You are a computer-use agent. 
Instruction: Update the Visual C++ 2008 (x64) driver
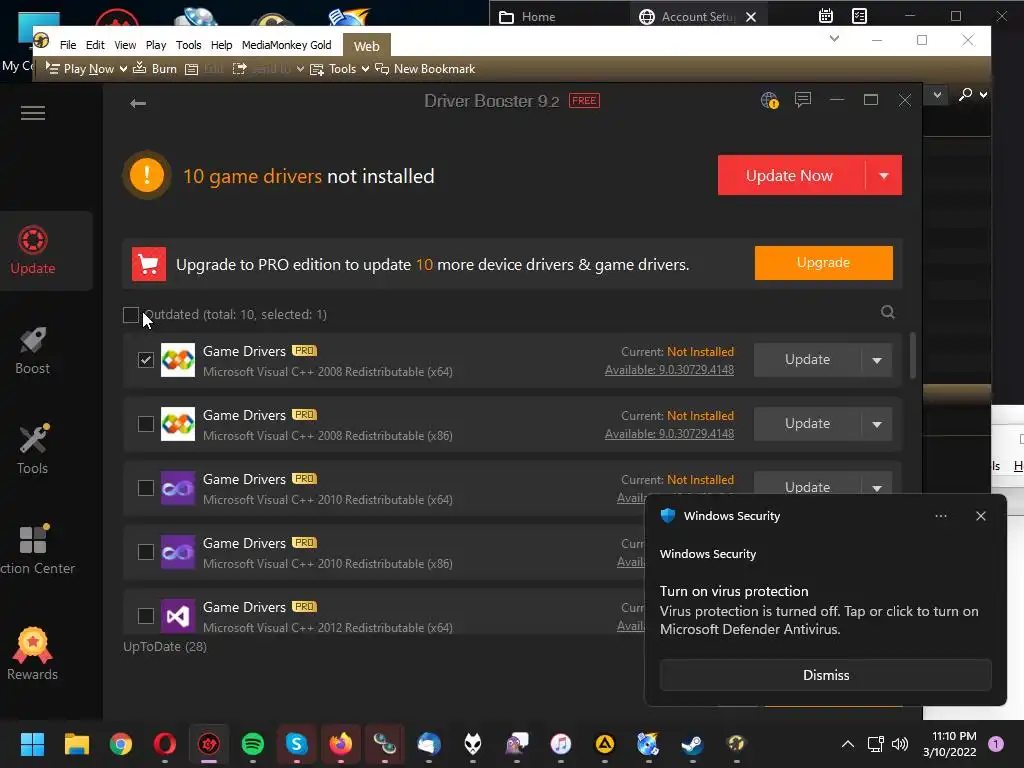[x=808, y=360]
